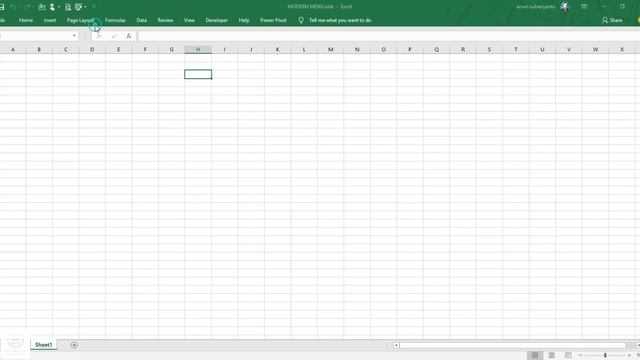This screenshot has height=360, width=640.
Task: Switch to Page Layout view icon
Action: (551, 356)
